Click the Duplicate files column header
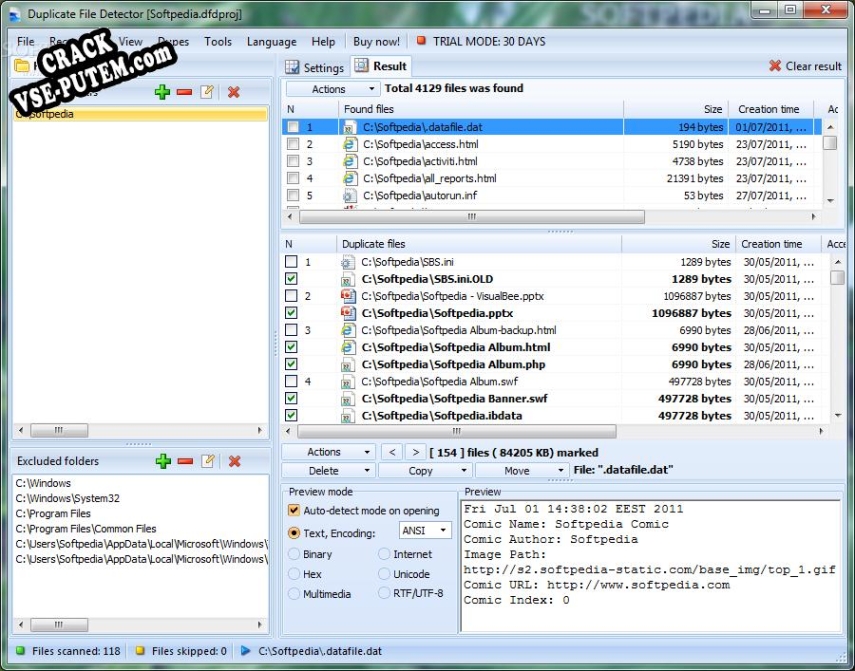 [479, 244]
